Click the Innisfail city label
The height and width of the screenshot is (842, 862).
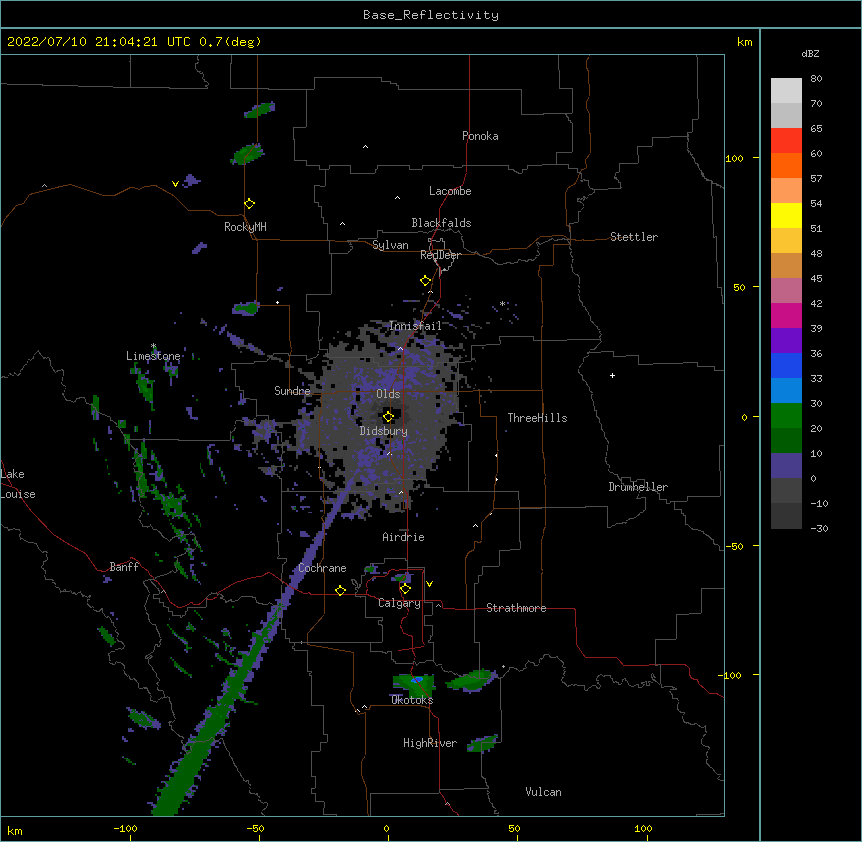(x=415, y=326)
